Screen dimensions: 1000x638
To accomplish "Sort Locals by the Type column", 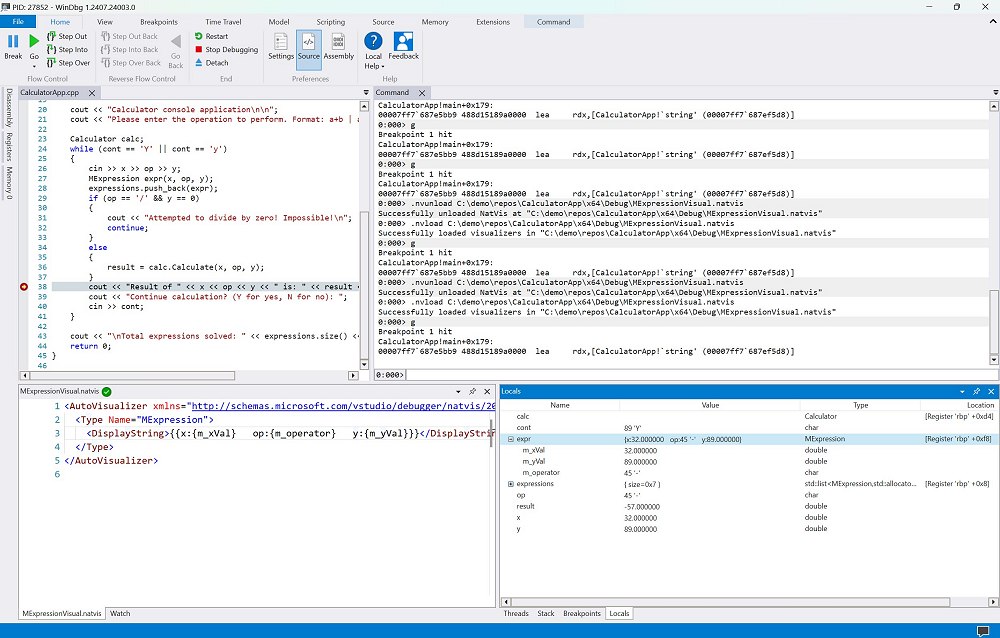I will click(861, 405).
